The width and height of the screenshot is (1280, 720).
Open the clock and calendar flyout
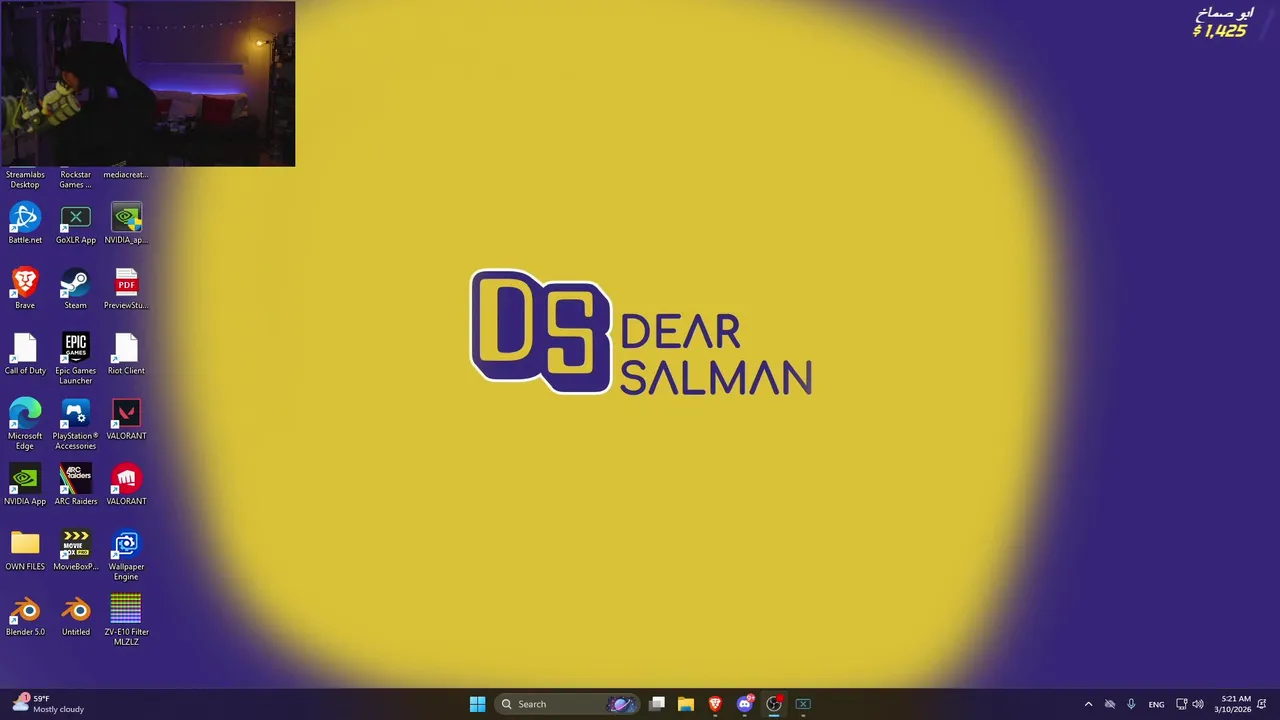pos(1232,704)
